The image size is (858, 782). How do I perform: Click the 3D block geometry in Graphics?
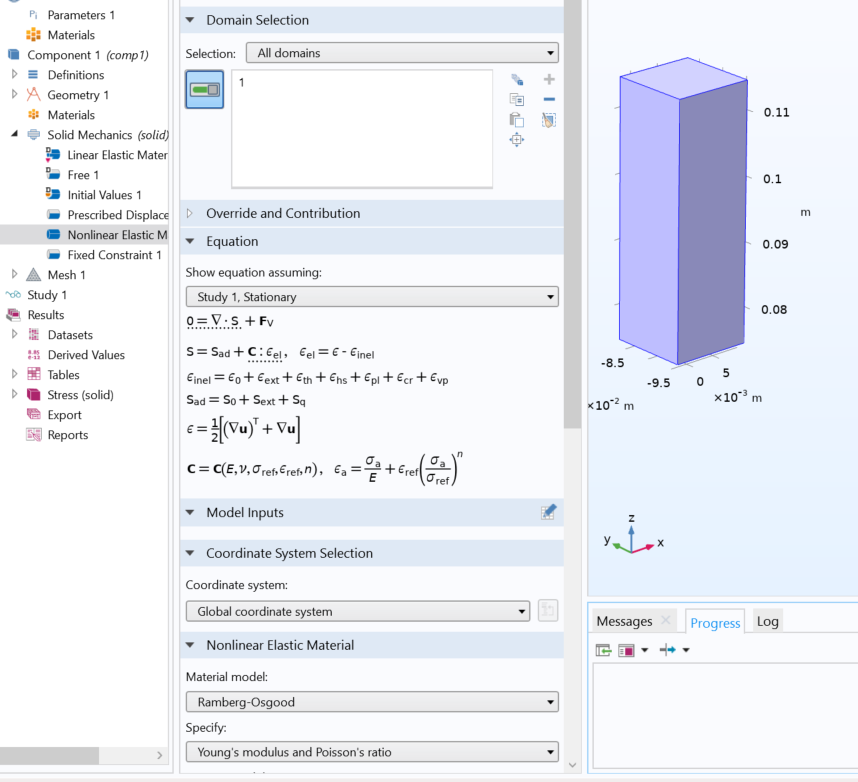click(683, 211)
